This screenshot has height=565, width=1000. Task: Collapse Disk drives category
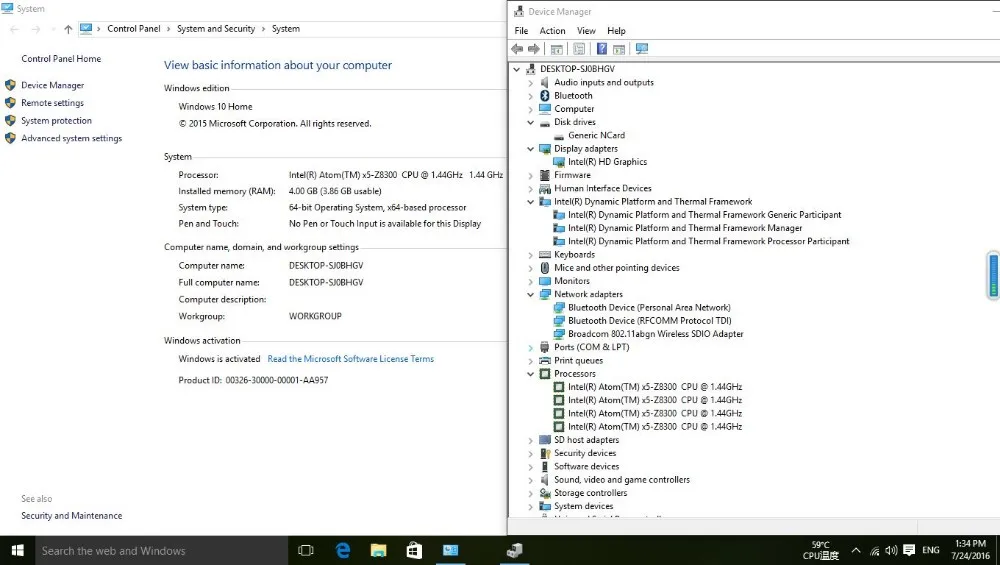(x=531, y=122)
